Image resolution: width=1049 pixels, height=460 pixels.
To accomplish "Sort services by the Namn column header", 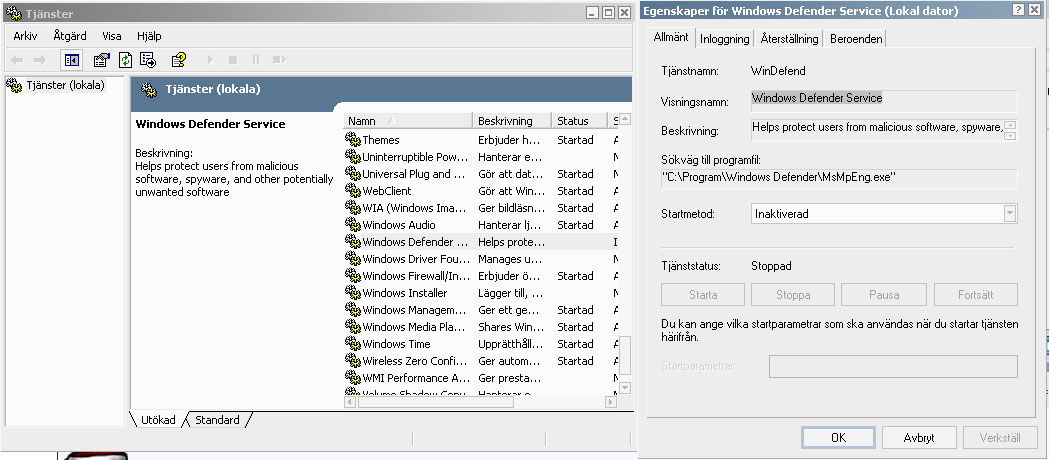I will [408, 121].
